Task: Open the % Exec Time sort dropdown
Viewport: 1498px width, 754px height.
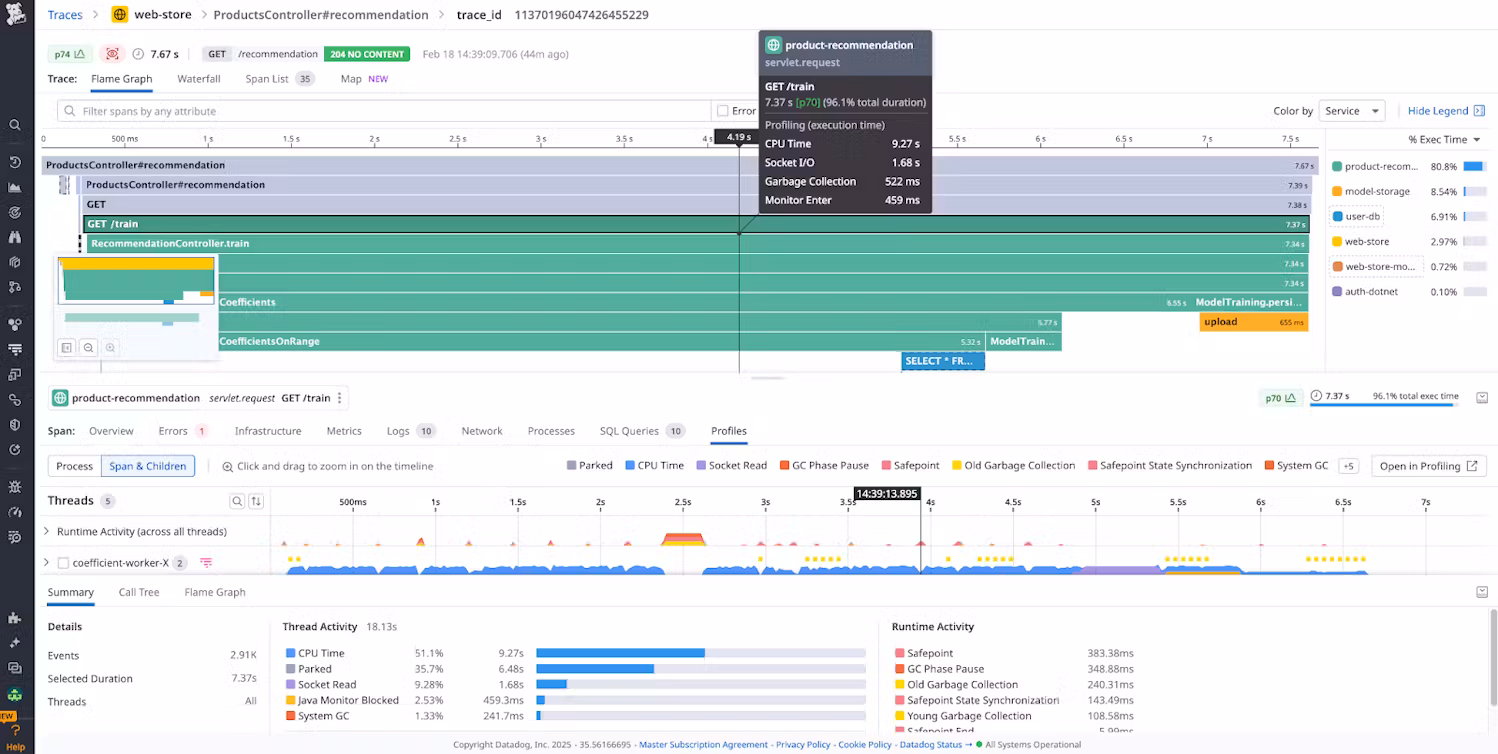Action: [1443, 140]
